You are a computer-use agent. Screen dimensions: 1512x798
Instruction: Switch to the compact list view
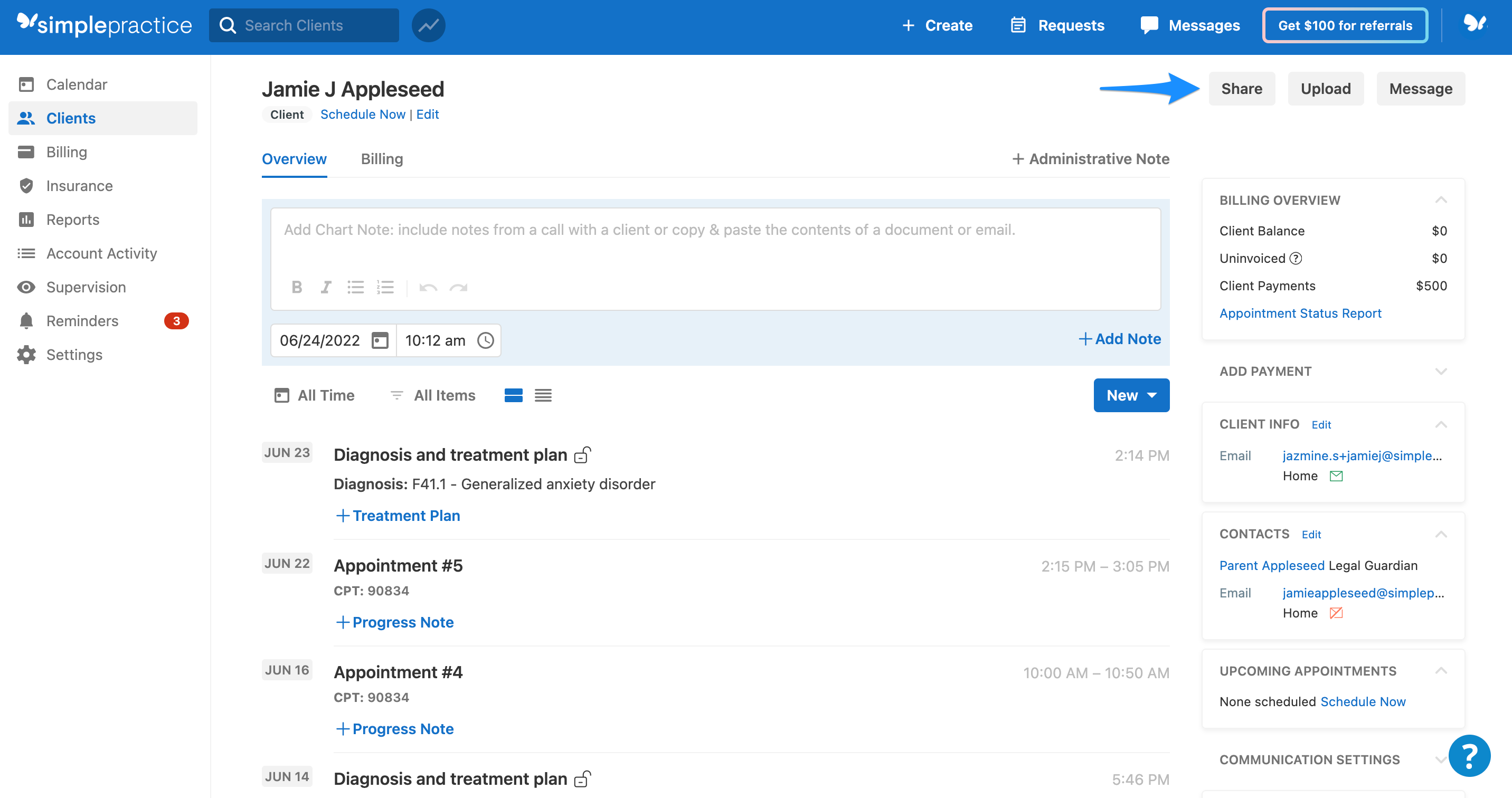click(543, 395)
